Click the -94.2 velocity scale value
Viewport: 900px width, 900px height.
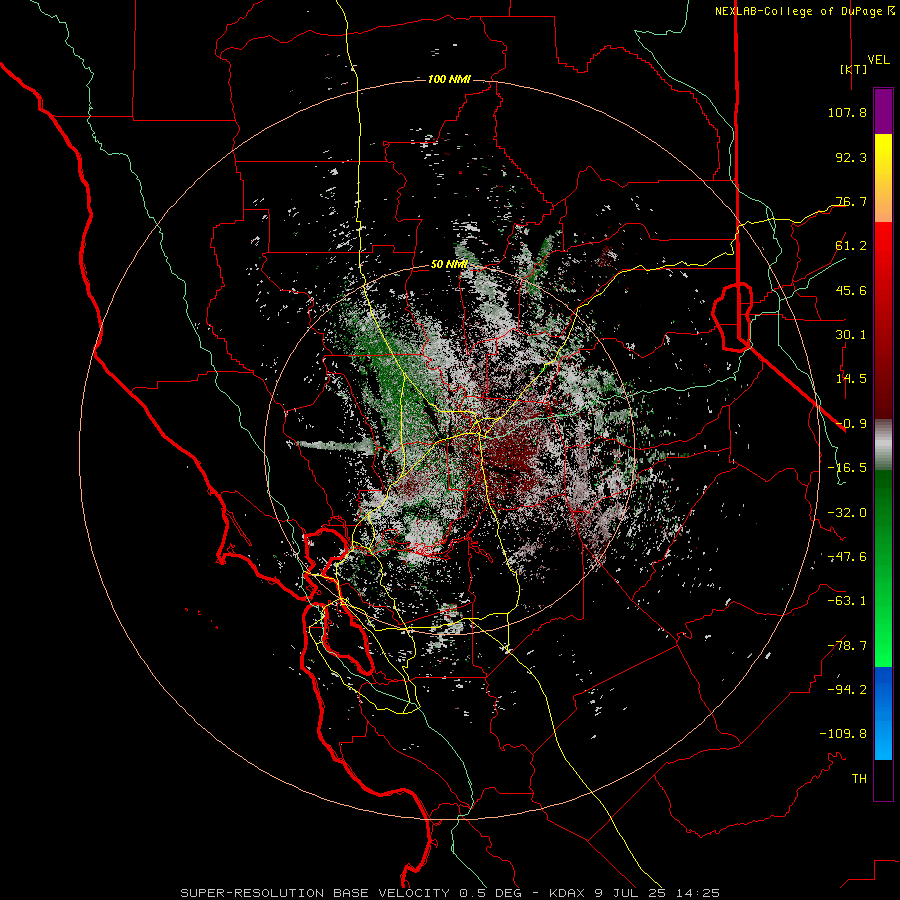point(847,690)
